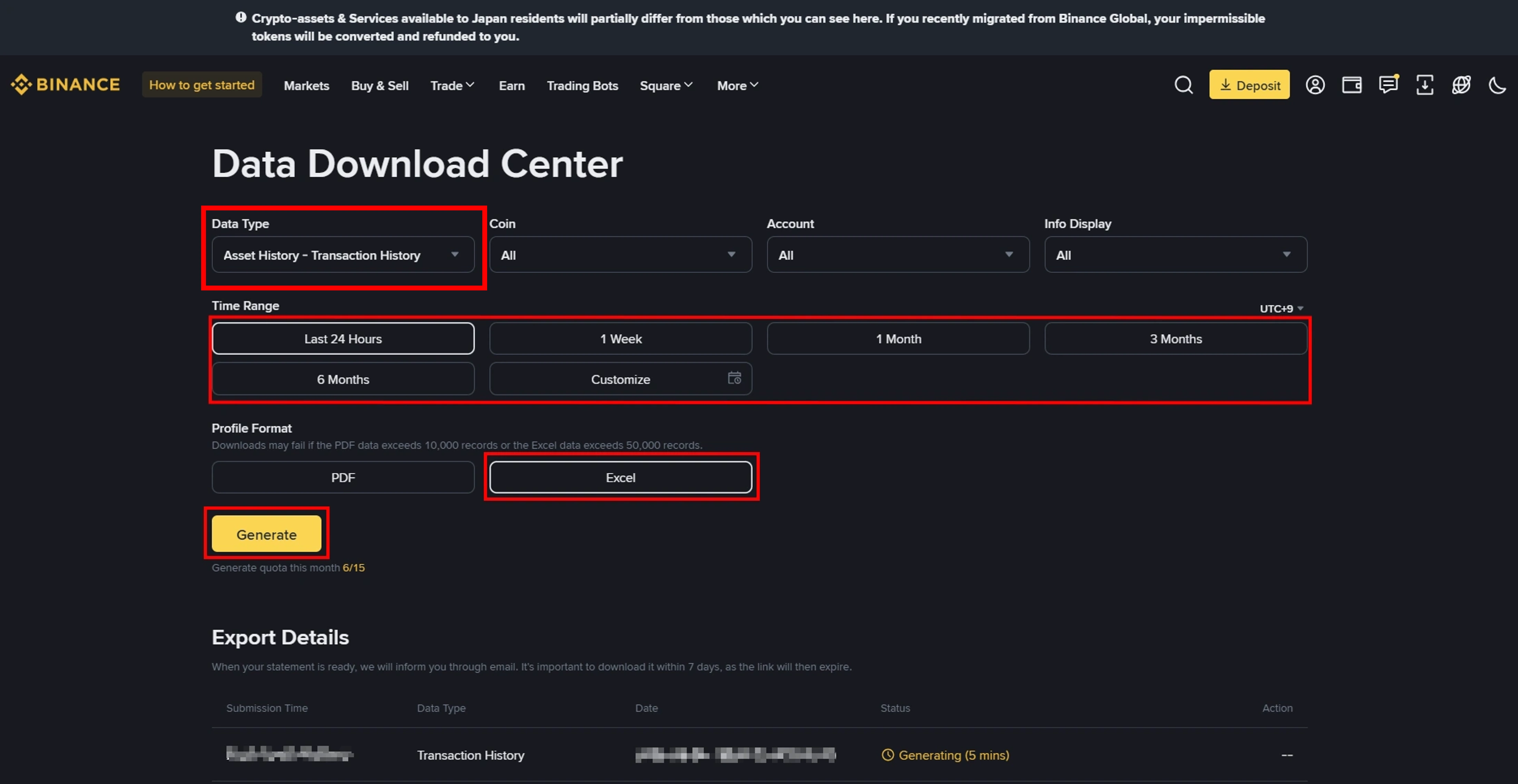The image size is (1518, 784).
Task: Open the Data Type dropdown
Action: [x=343, y=255]
